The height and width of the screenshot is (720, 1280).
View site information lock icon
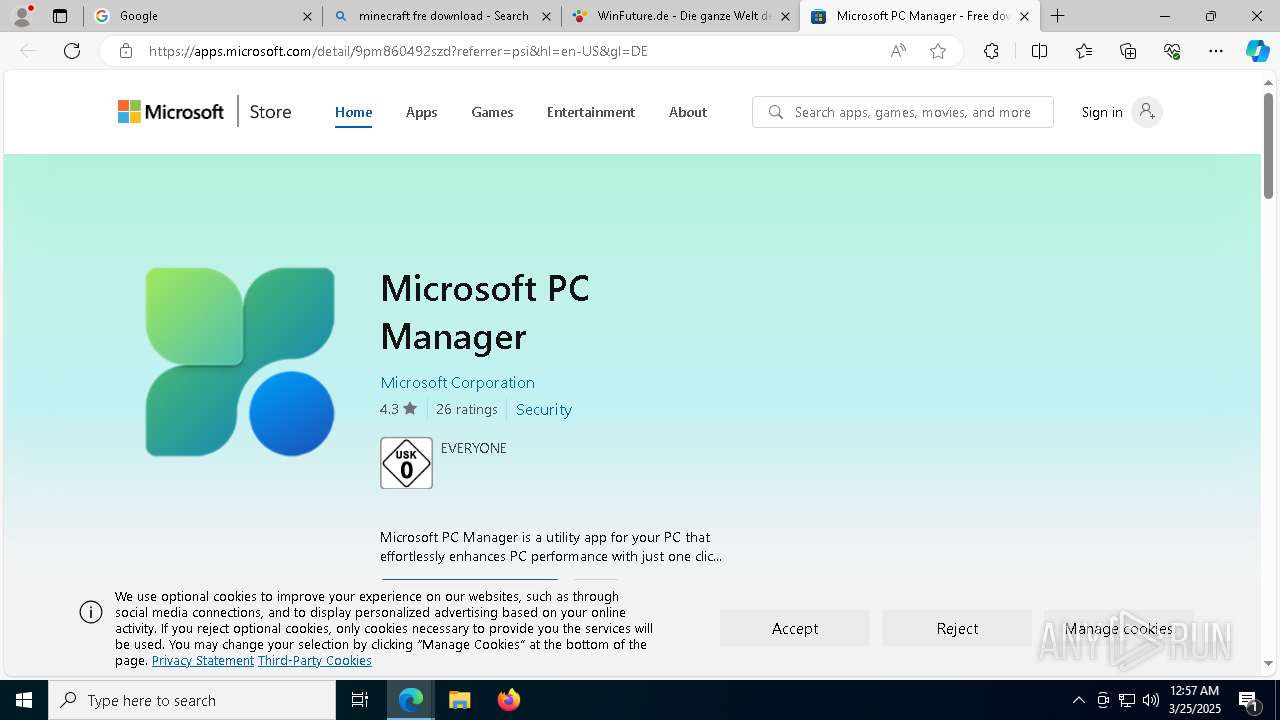[x=125, y=51]
